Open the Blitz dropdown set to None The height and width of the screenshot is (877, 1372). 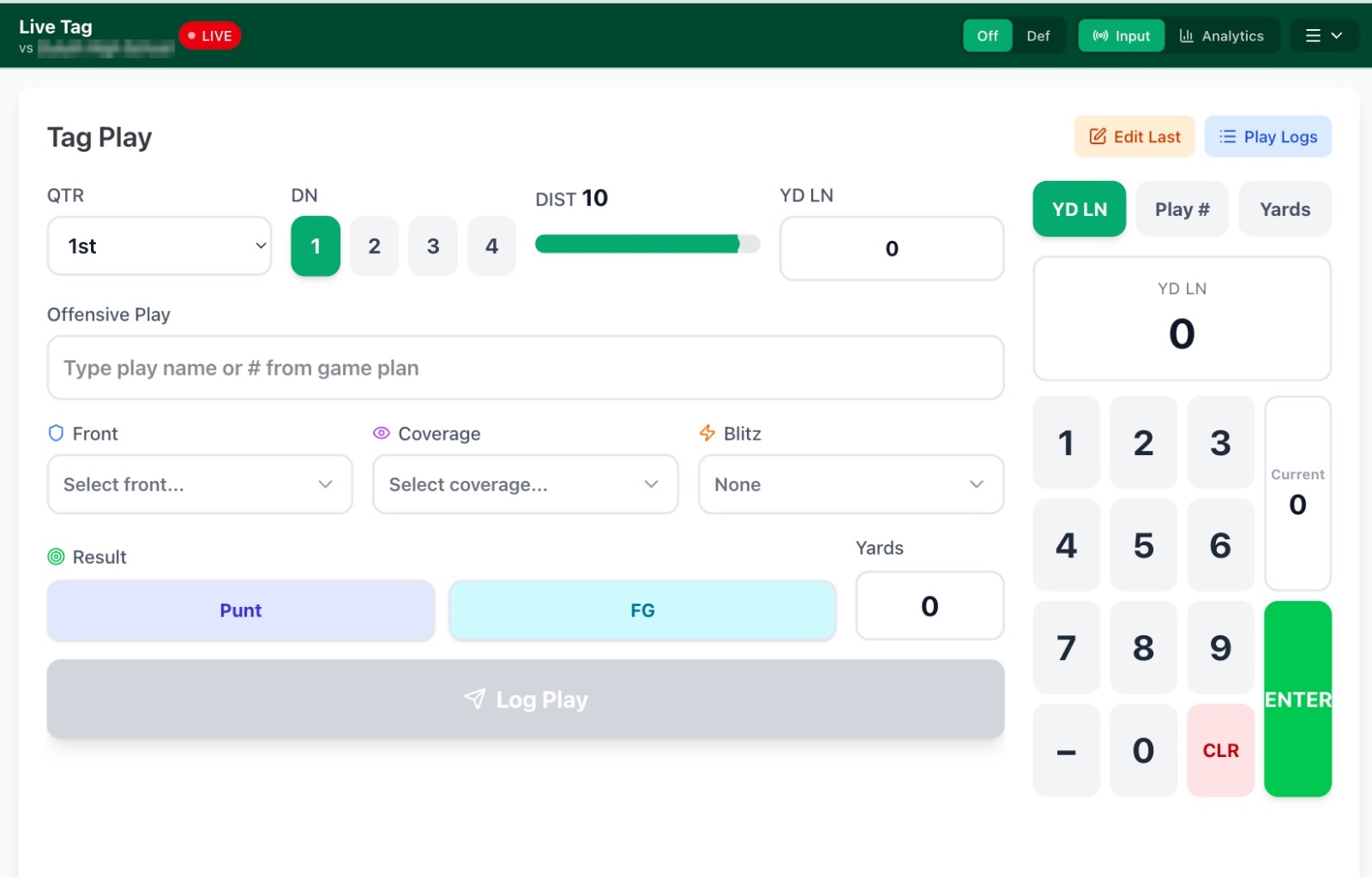coord(850,484)
